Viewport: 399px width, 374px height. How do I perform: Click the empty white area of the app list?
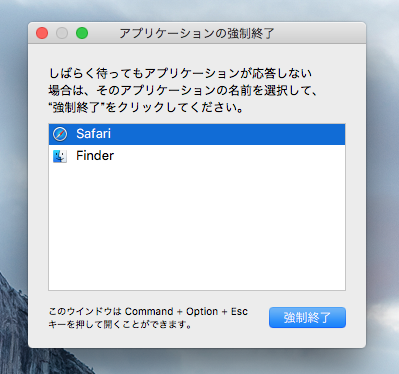[197, 230]
